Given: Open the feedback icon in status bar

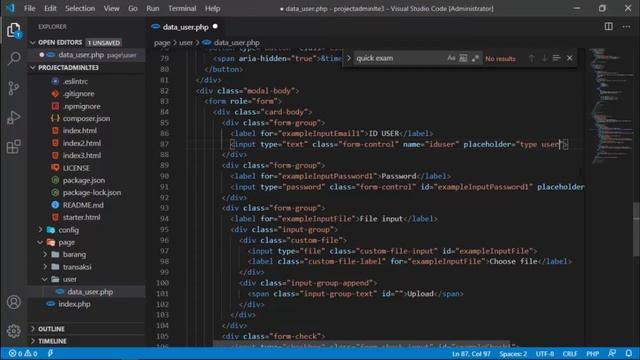Looking at the screenshot, I should point(611,353).
